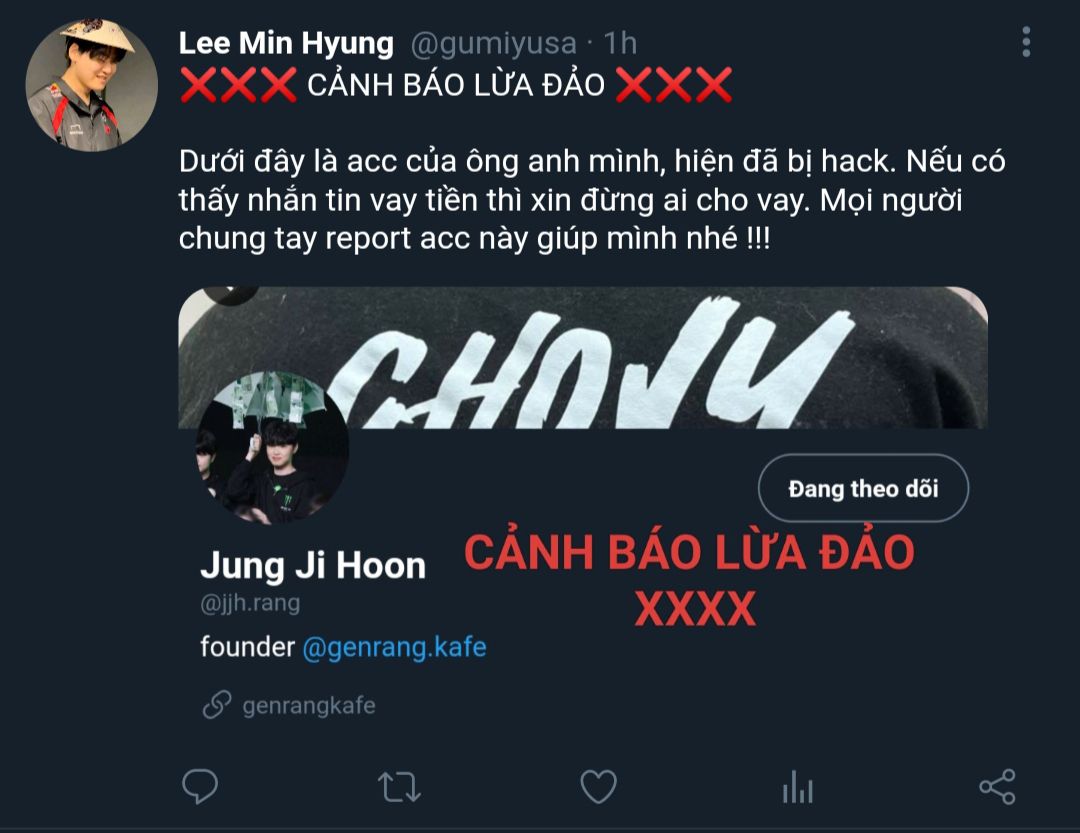
Task: Open the three-dot more options menu
Action: tap(1026, 42)
